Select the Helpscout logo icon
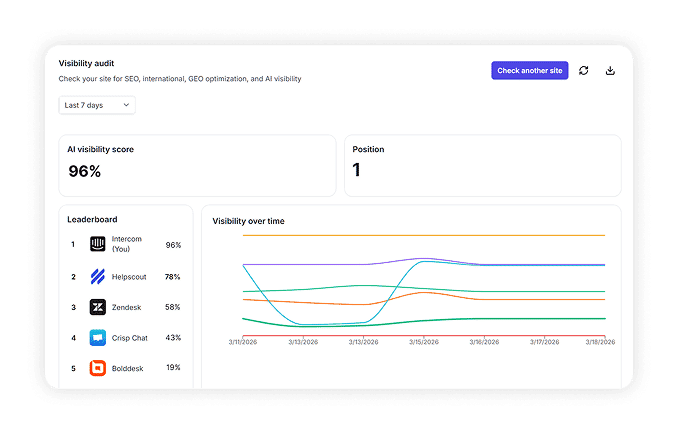The height and width of the screenshot is (433, 679). 97,276
